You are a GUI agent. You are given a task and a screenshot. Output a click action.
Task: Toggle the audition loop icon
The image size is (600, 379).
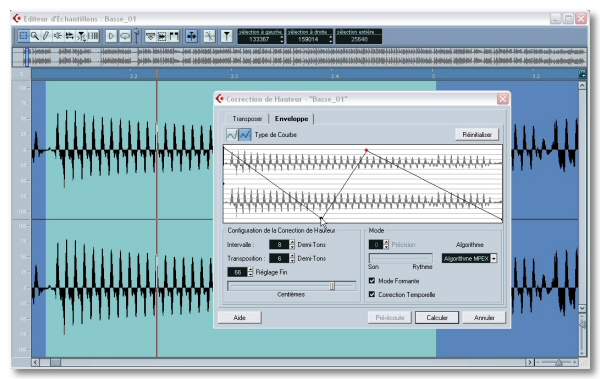[125, 36]
